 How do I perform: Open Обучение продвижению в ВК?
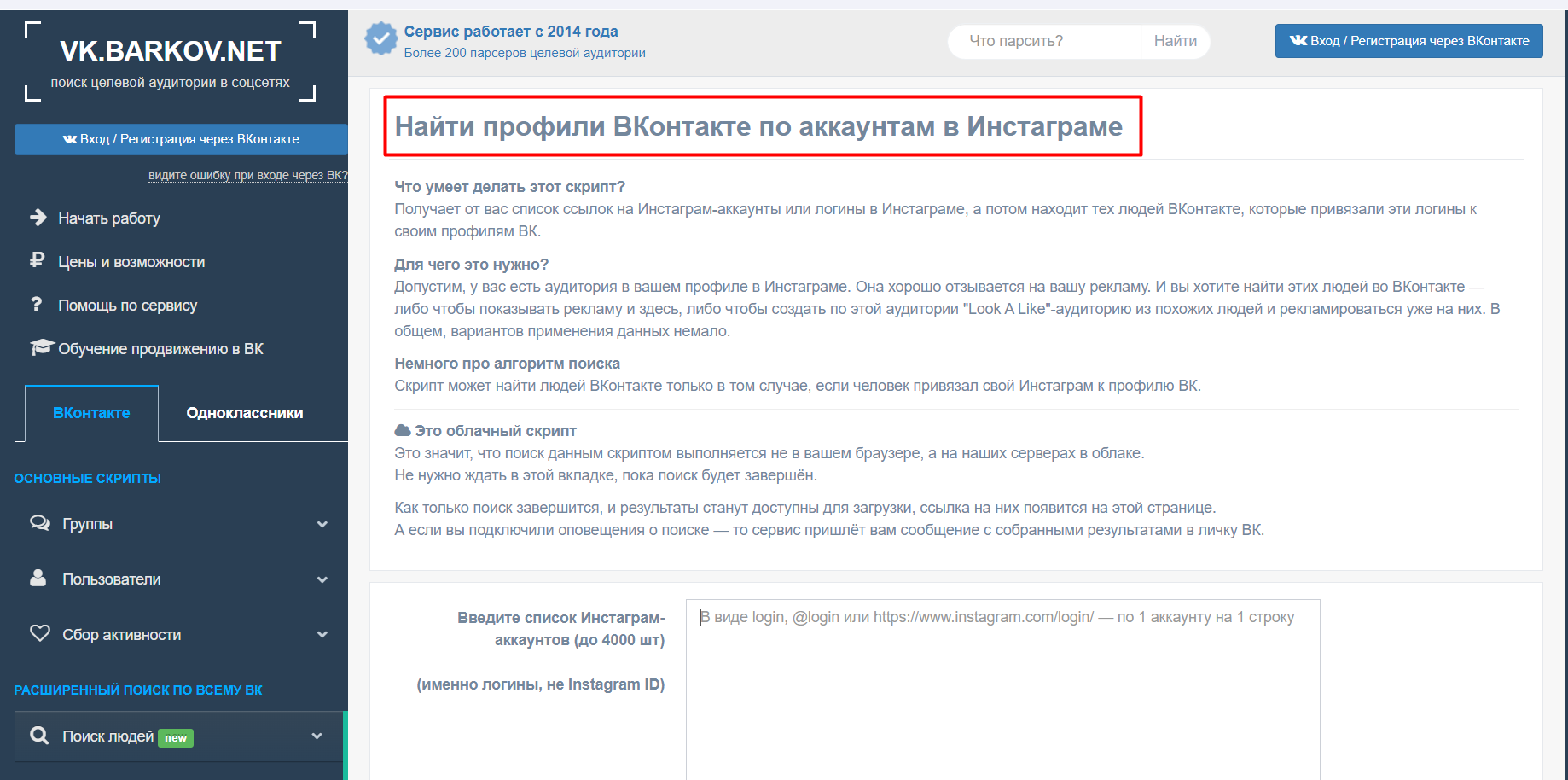(161, 349)
